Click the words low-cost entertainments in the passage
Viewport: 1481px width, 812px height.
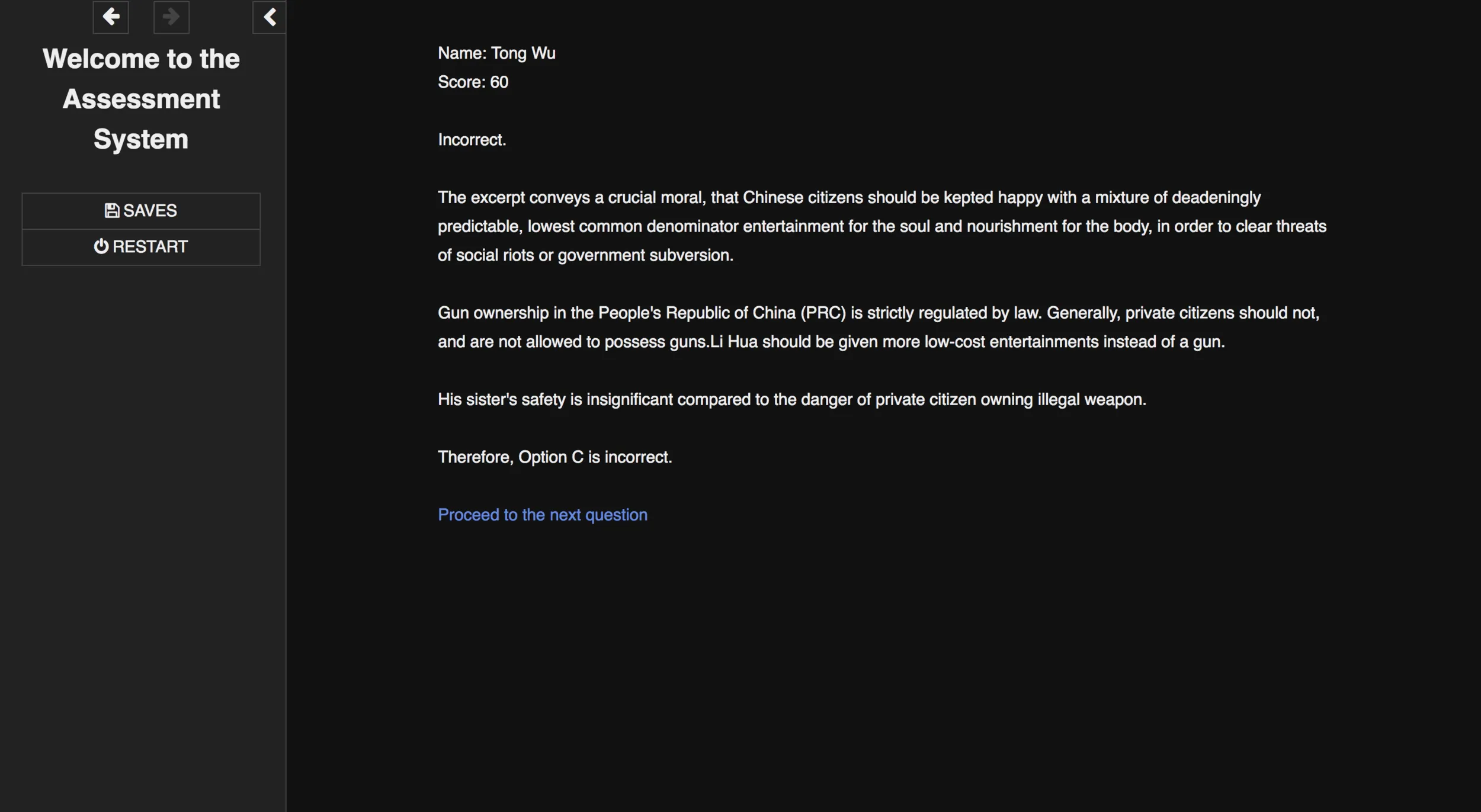pos(1011,342)
